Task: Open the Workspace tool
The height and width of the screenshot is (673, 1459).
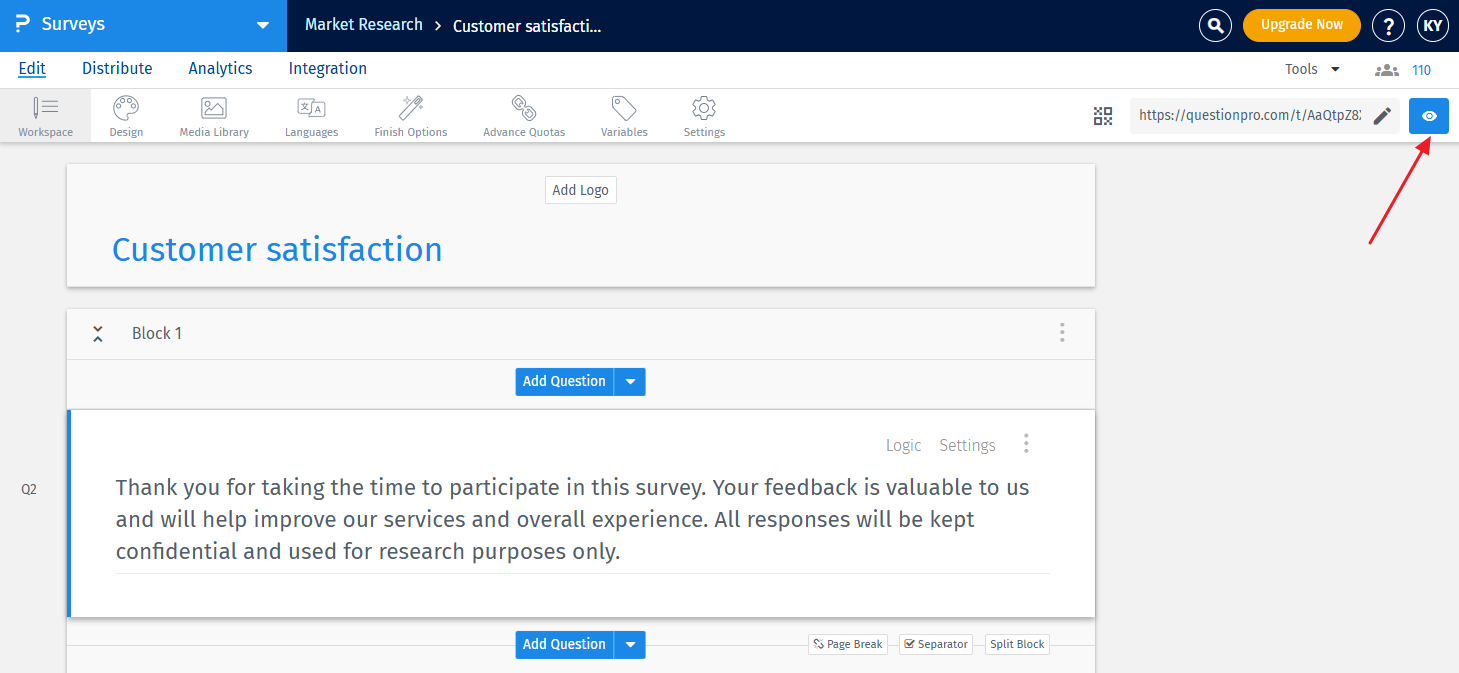Action: click(x=45, y=116)
